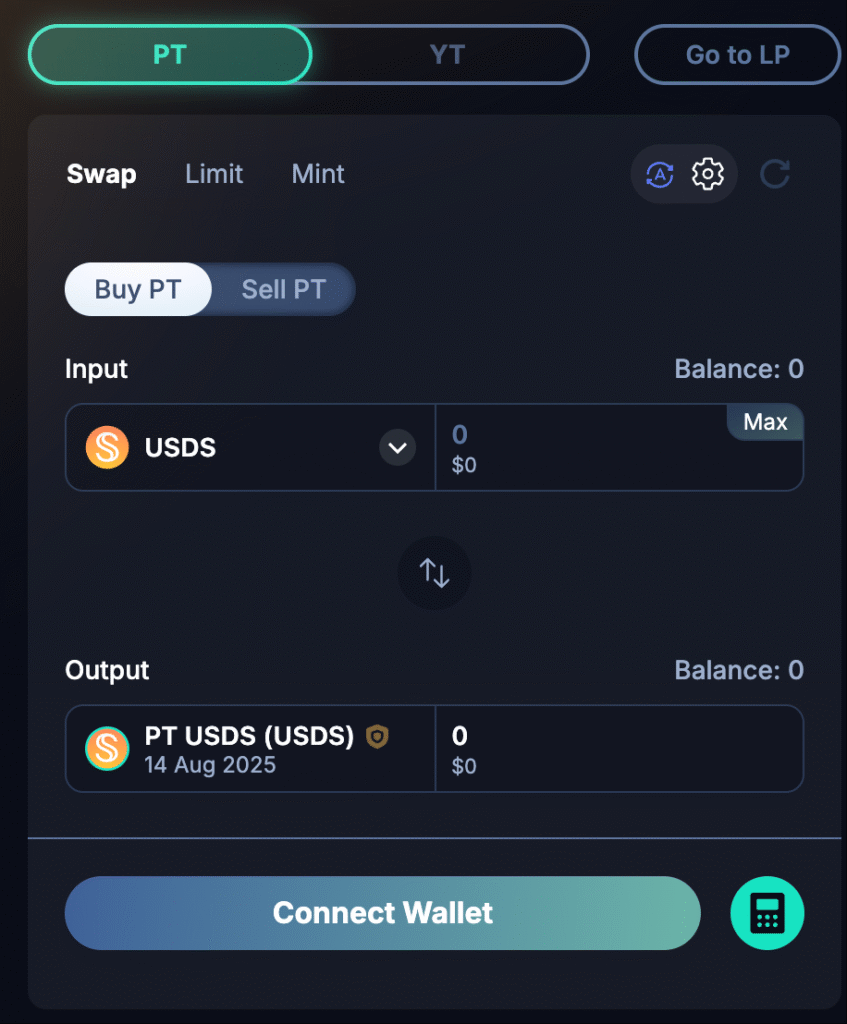Click the Go to LP button

(738, 55)
